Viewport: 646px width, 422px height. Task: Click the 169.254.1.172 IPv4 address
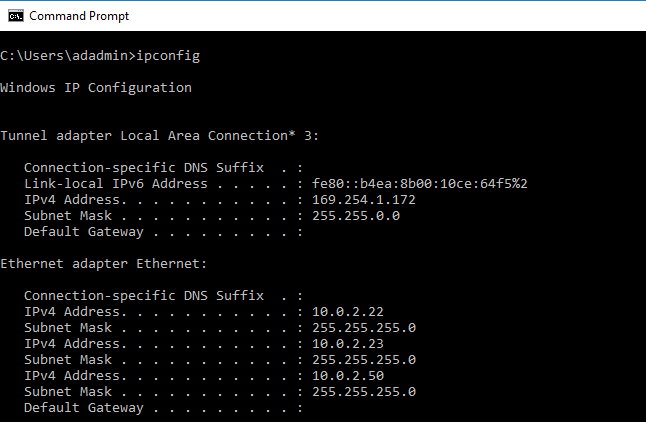click(x=363, y=199)
